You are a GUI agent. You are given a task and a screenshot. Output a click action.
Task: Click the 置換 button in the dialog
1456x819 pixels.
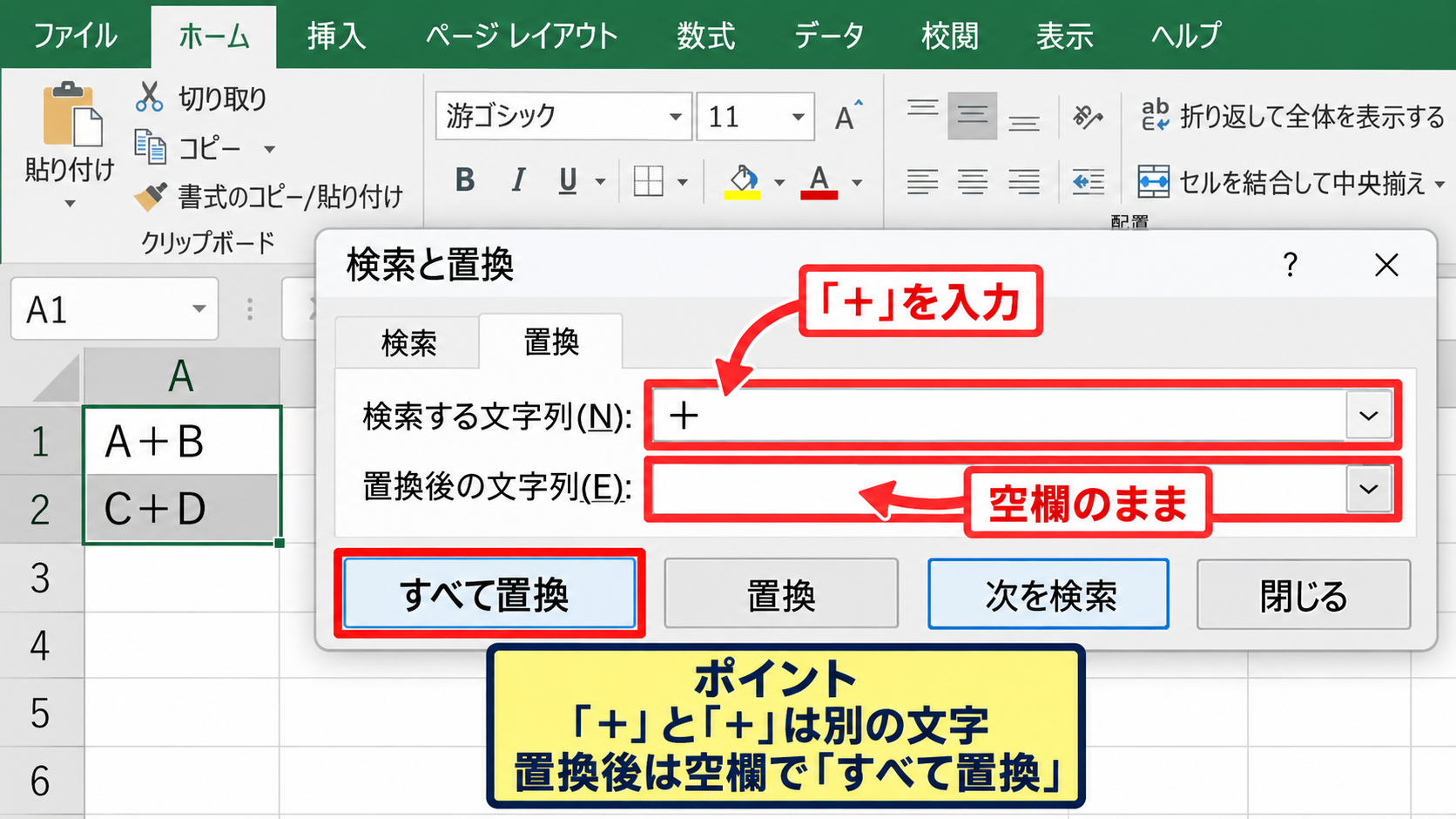781,594
